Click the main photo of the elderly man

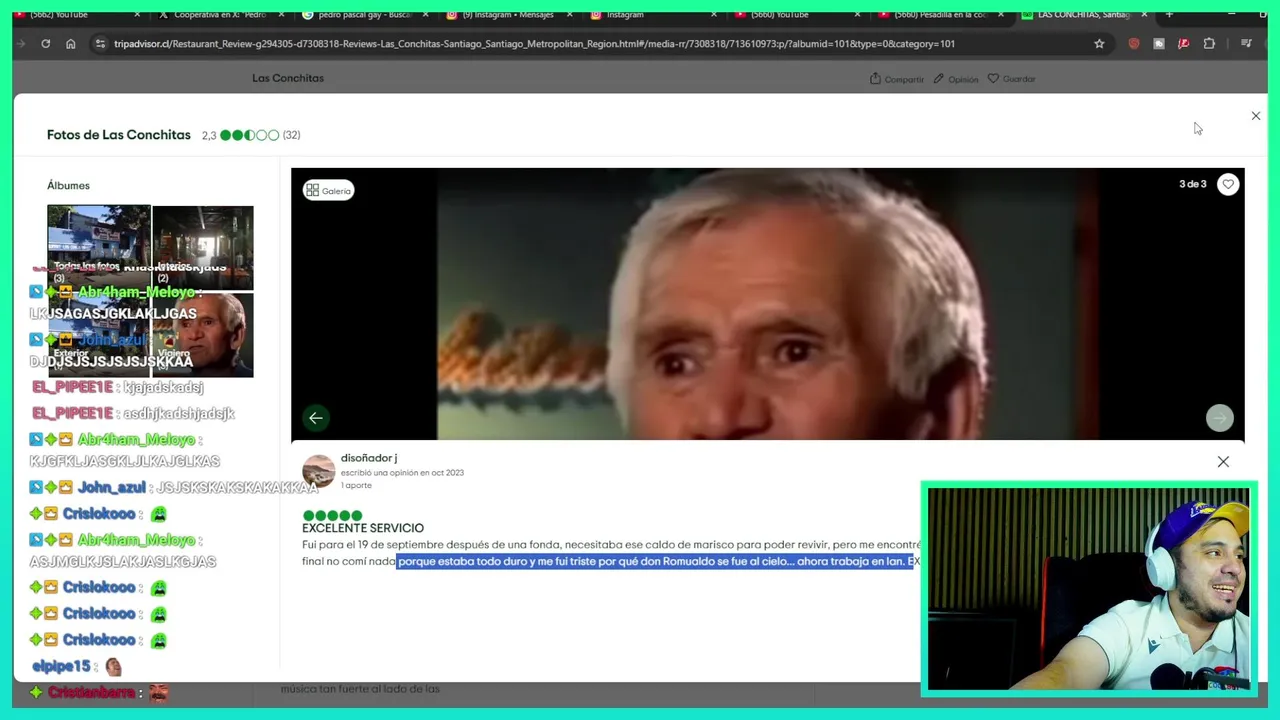pyautogui.click(x=768, y=304)
